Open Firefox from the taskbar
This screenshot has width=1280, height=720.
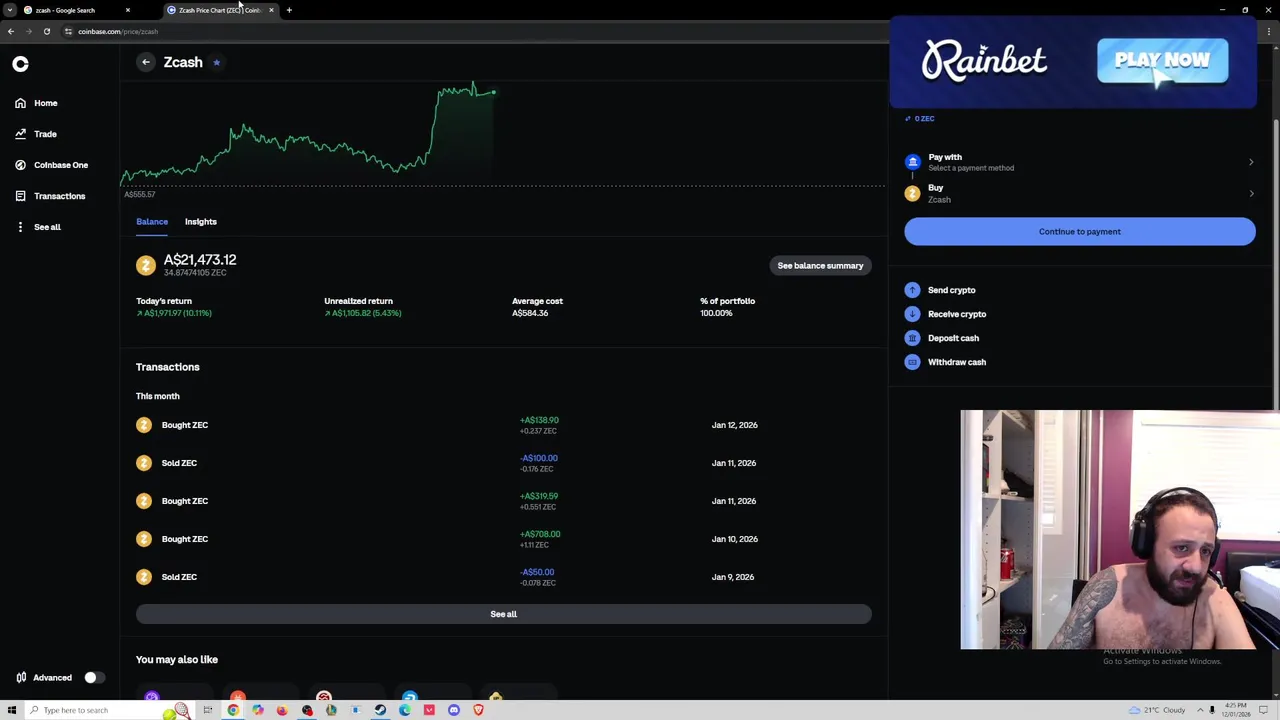(282, 710)
